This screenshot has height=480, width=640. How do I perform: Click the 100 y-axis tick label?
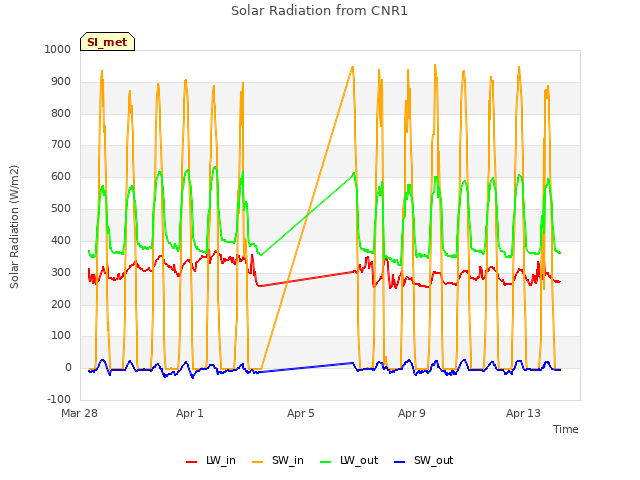(x=61, y=336)
